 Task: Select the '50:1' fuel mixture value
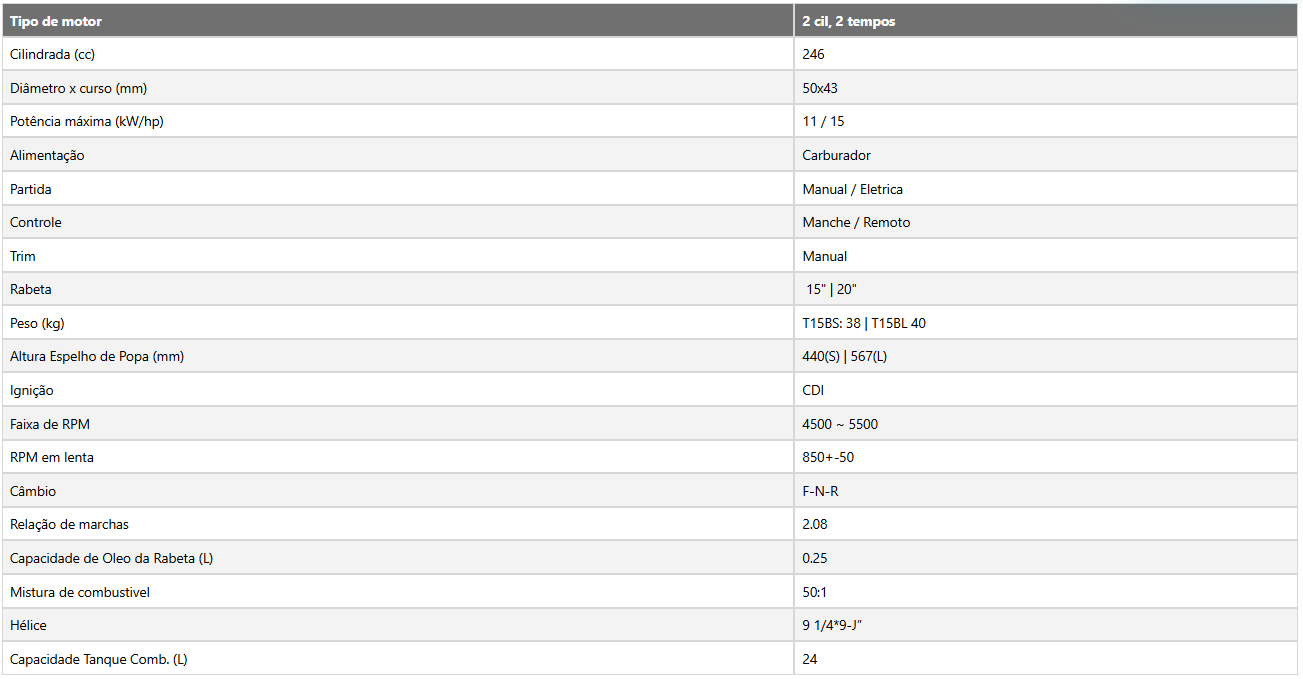click(814, 592)
